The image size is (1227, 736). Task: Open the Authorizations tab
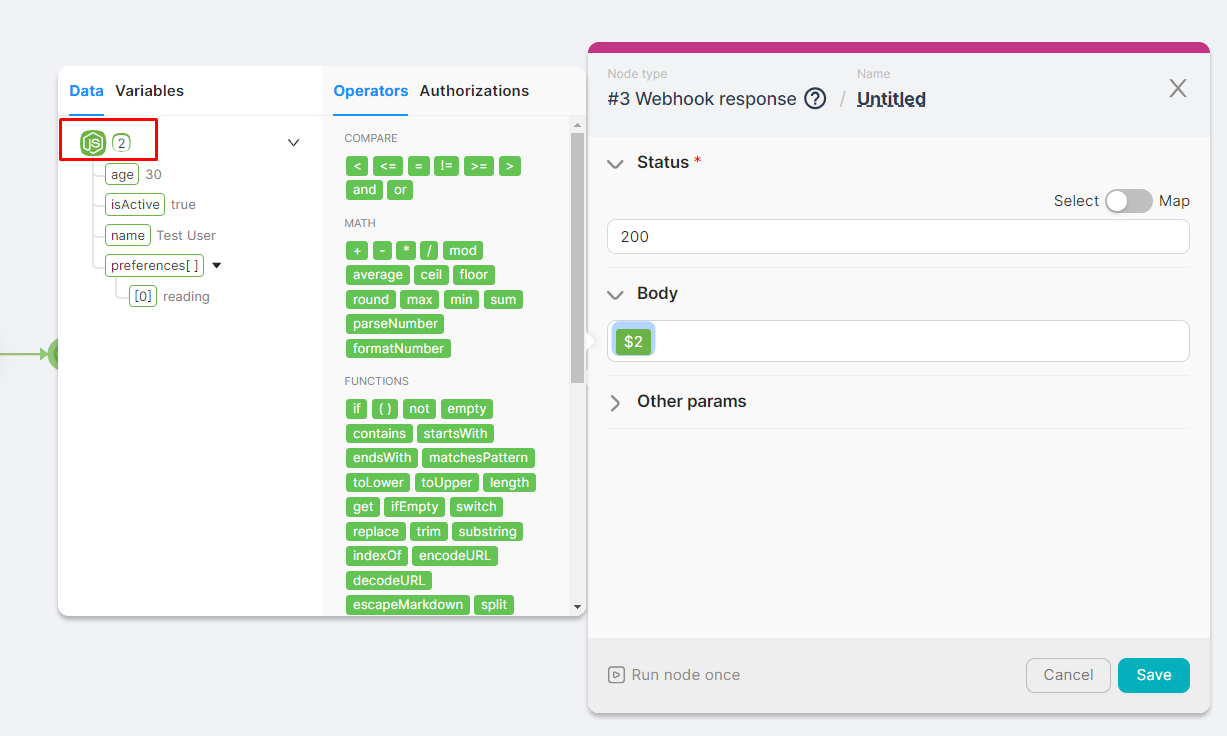click(474, 91)
